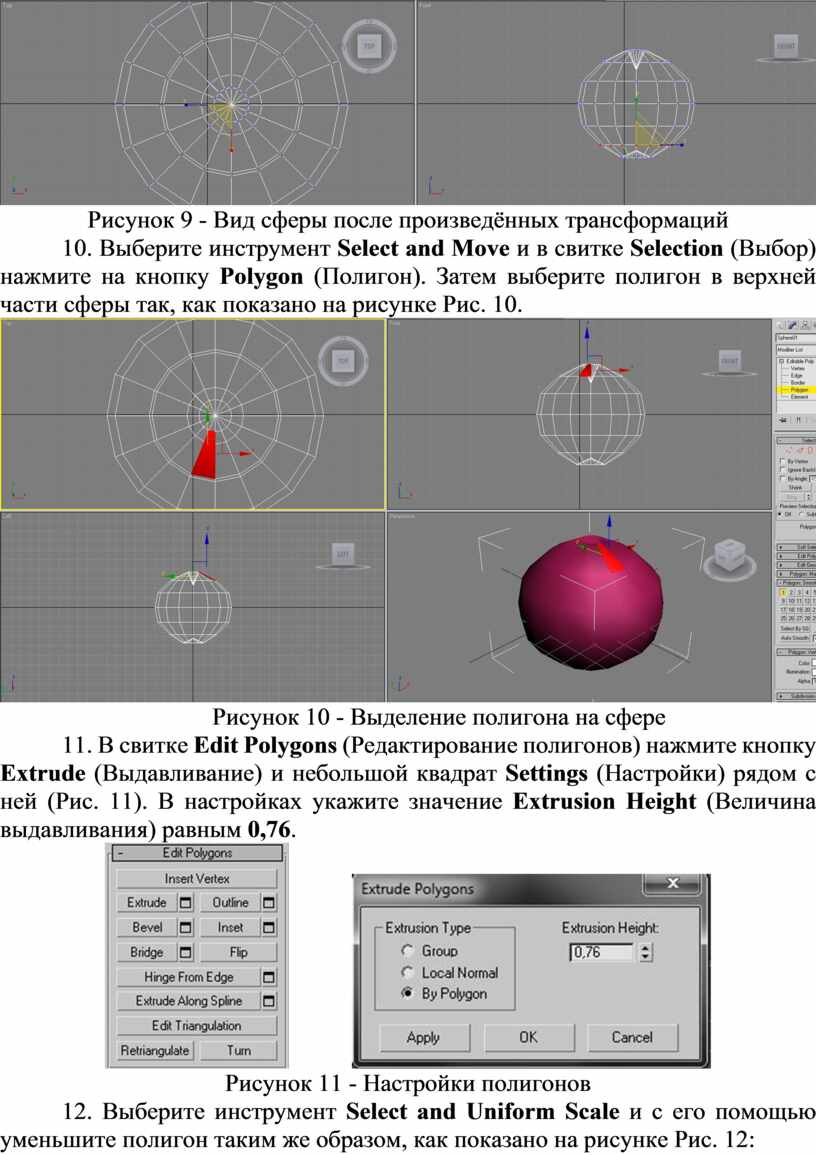This screenshot has height=1155, width=816.
Task: Click the Extrusion Height value field
Action: click(601, 952)
